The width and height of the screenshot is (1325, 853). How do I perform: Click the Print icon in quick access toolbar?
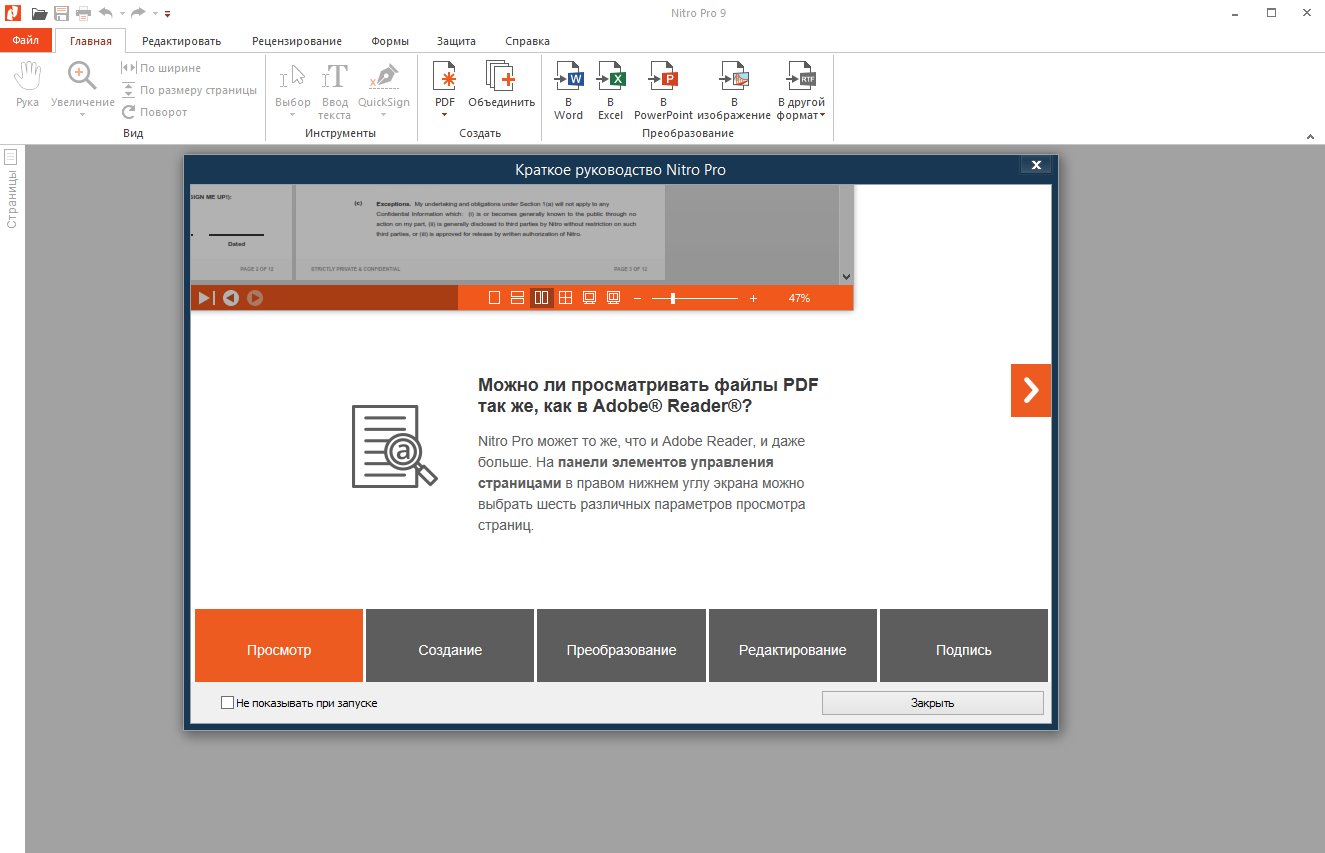(x=83, y=13)
